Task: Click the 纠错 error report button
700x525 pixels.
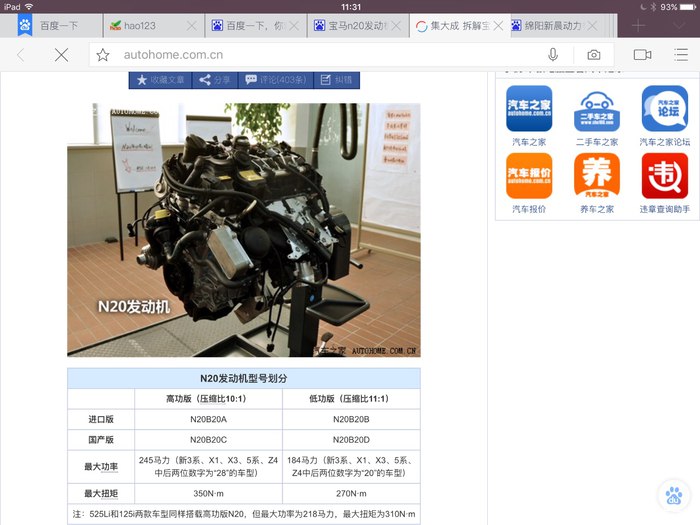Action: click(x=337, y=80)
